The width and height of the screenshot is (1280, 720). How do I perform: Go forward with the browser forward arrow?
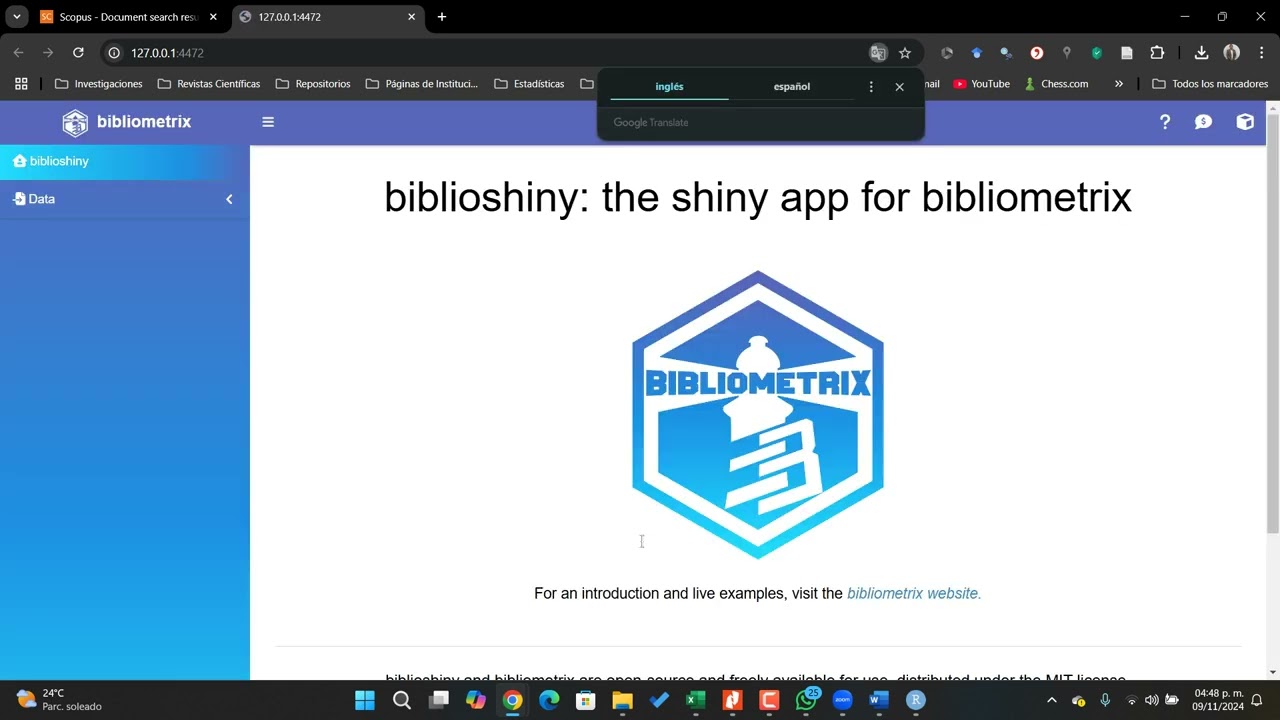pos(48,53)
